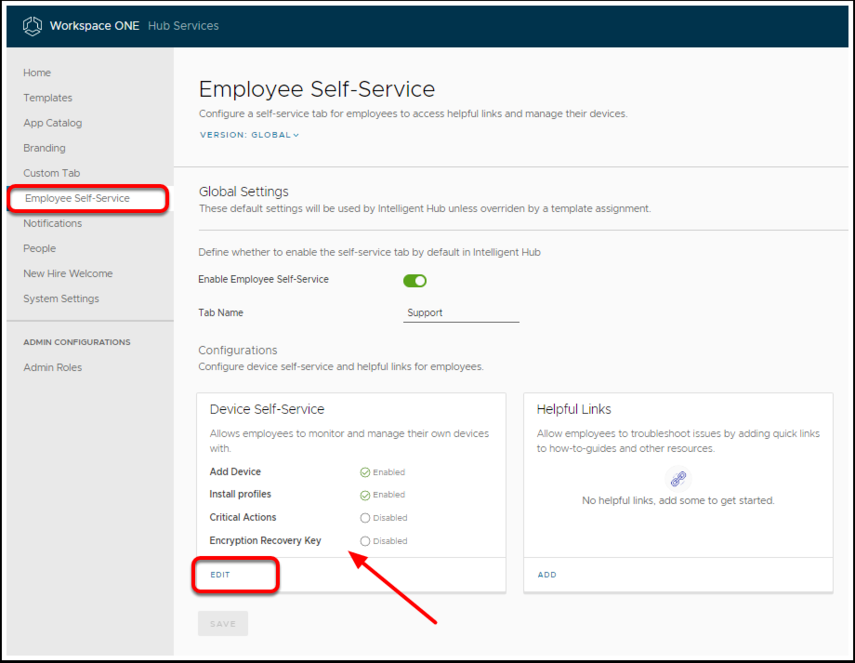Click Edit in Device Self-Service card
Image resolution: width=855 pixels, height=663 pixels.
coord(220,575)
